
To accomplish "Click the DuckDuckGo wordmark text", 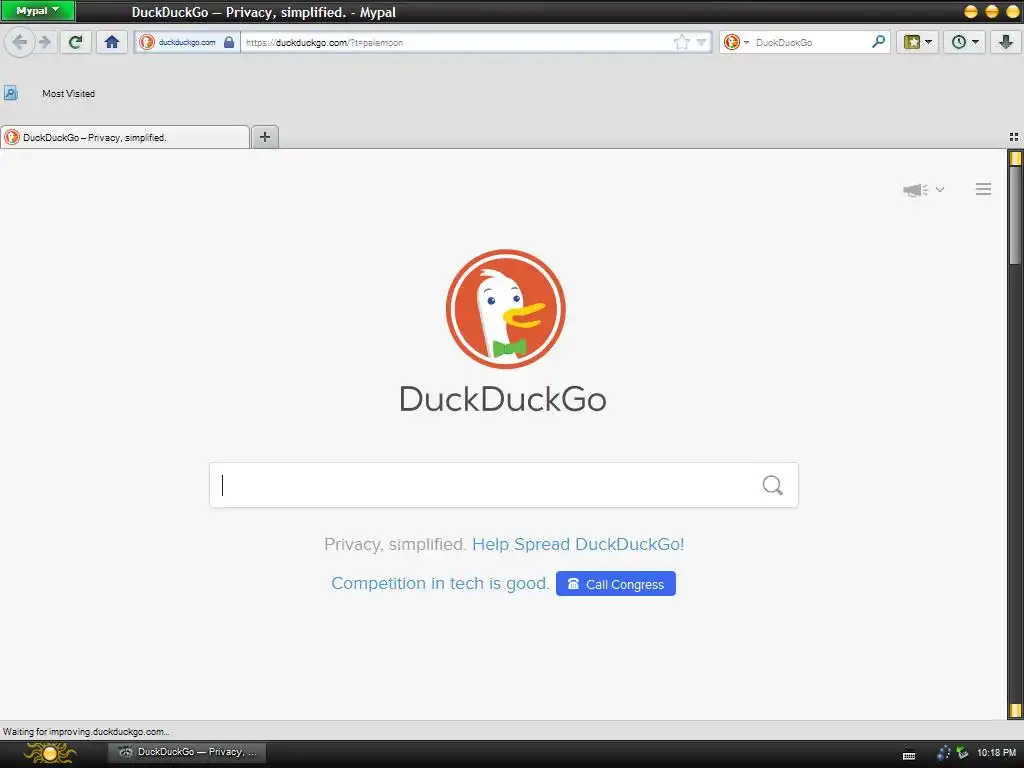I will pos(503,399).
